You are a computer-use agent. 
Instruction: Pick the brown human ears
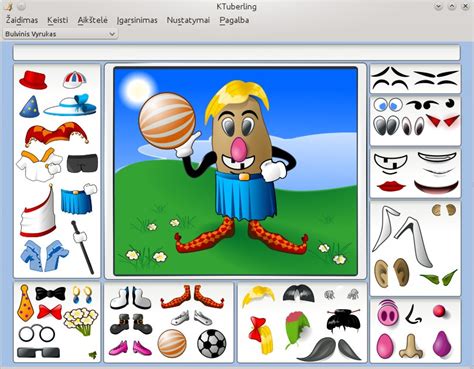coord(392,272)
